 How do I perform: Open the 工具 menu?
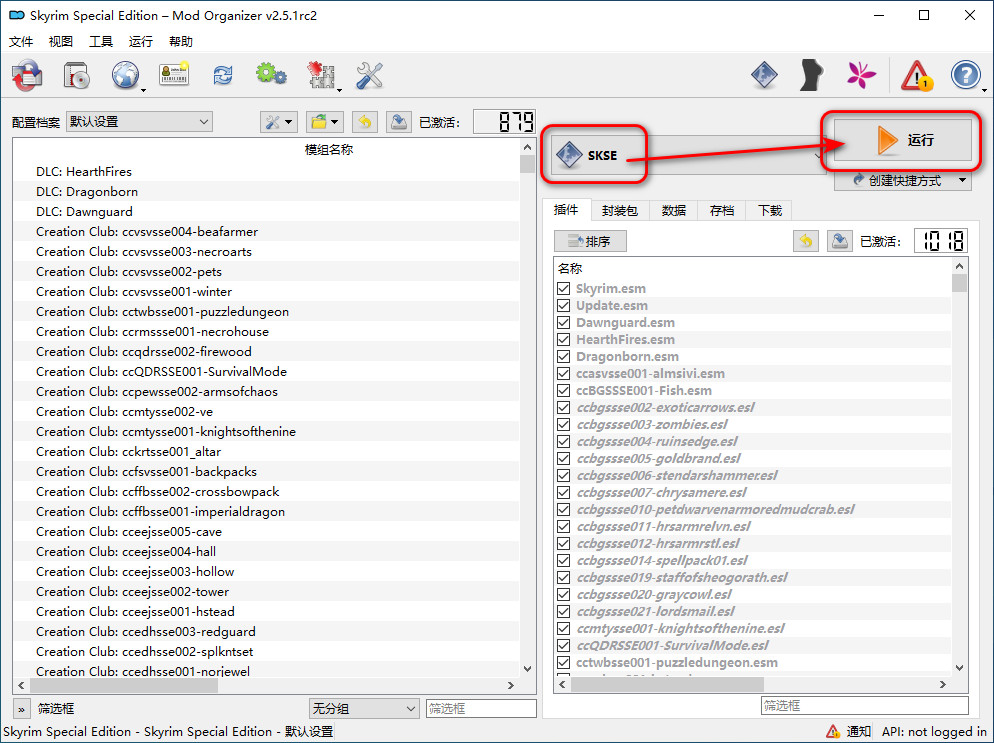click(101, 42)
